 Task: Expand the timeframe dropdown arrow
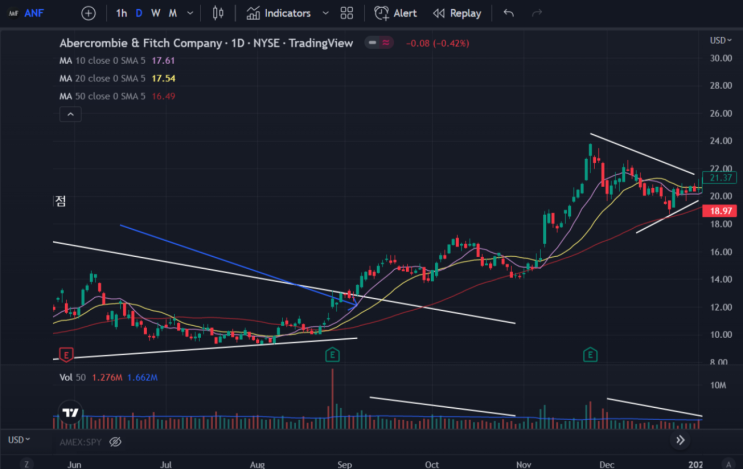click(x=190, y=13)
